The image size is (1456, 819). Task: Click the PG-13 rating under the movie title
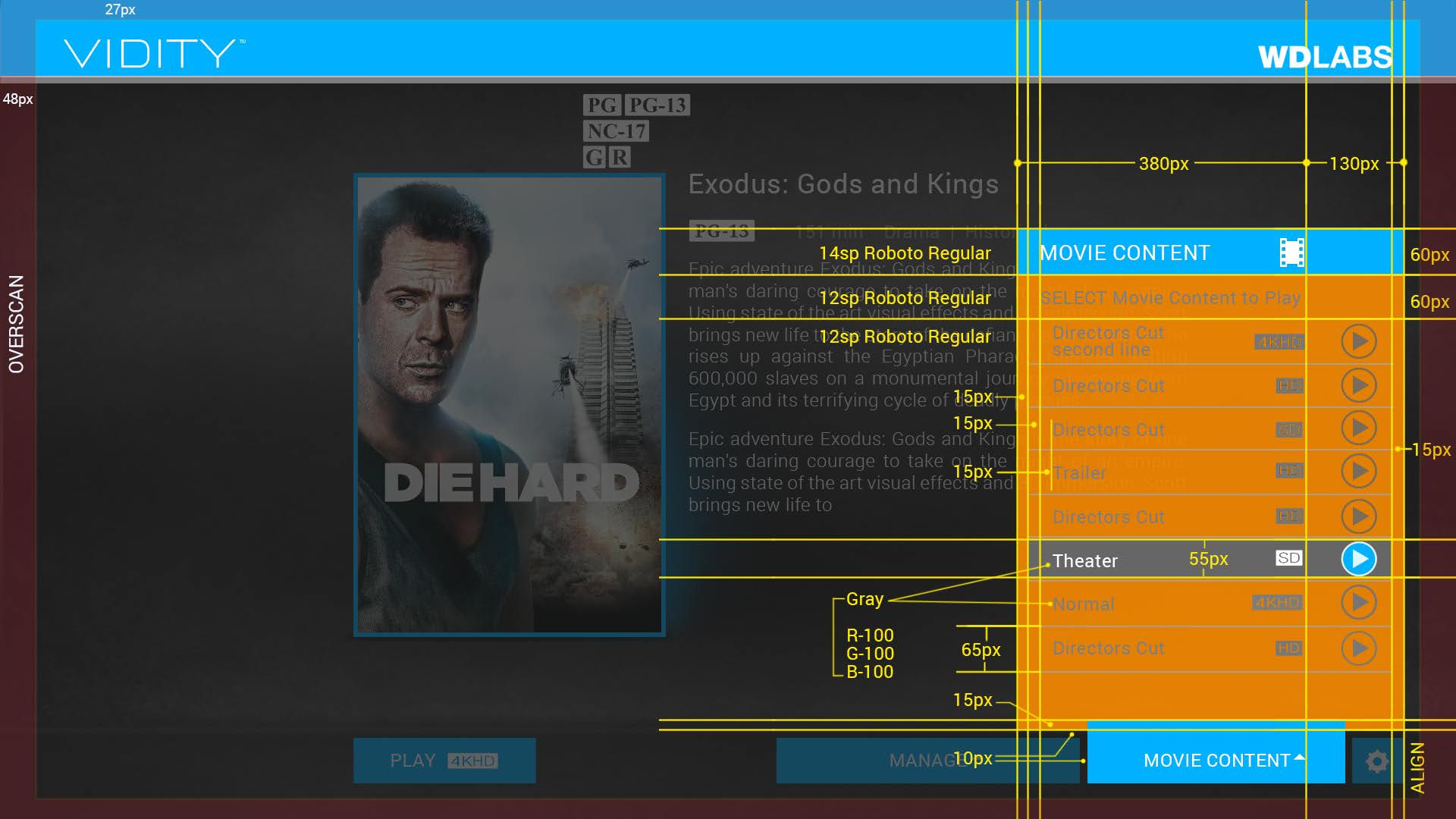click(722, 231)
